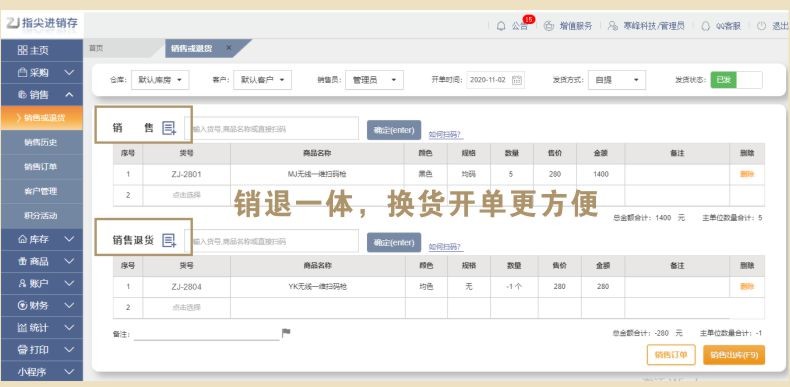
Task: Click the 退出 power icon
Action: 761,26
